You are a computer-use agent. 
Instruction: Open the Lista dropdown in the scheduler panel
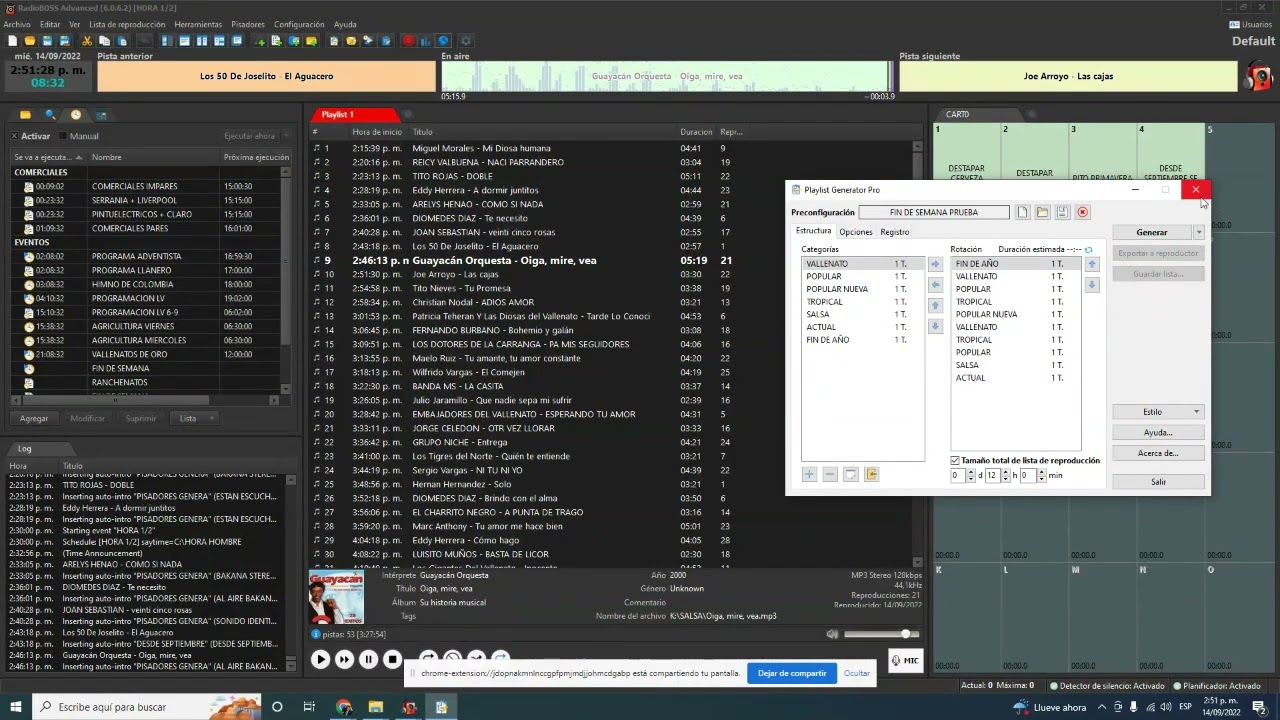[194, 418]
